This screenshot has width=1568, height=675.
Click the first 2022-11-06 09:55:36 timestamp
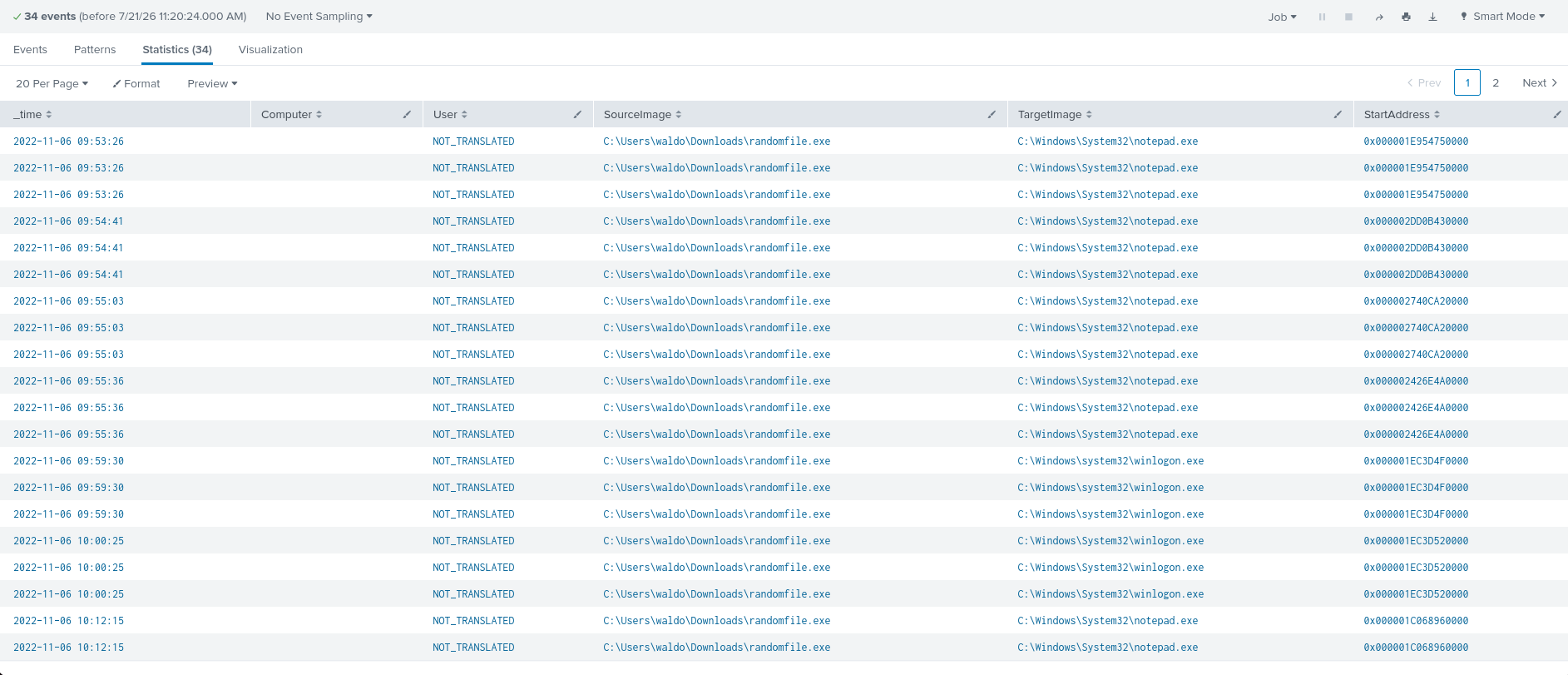coord(68,381)
